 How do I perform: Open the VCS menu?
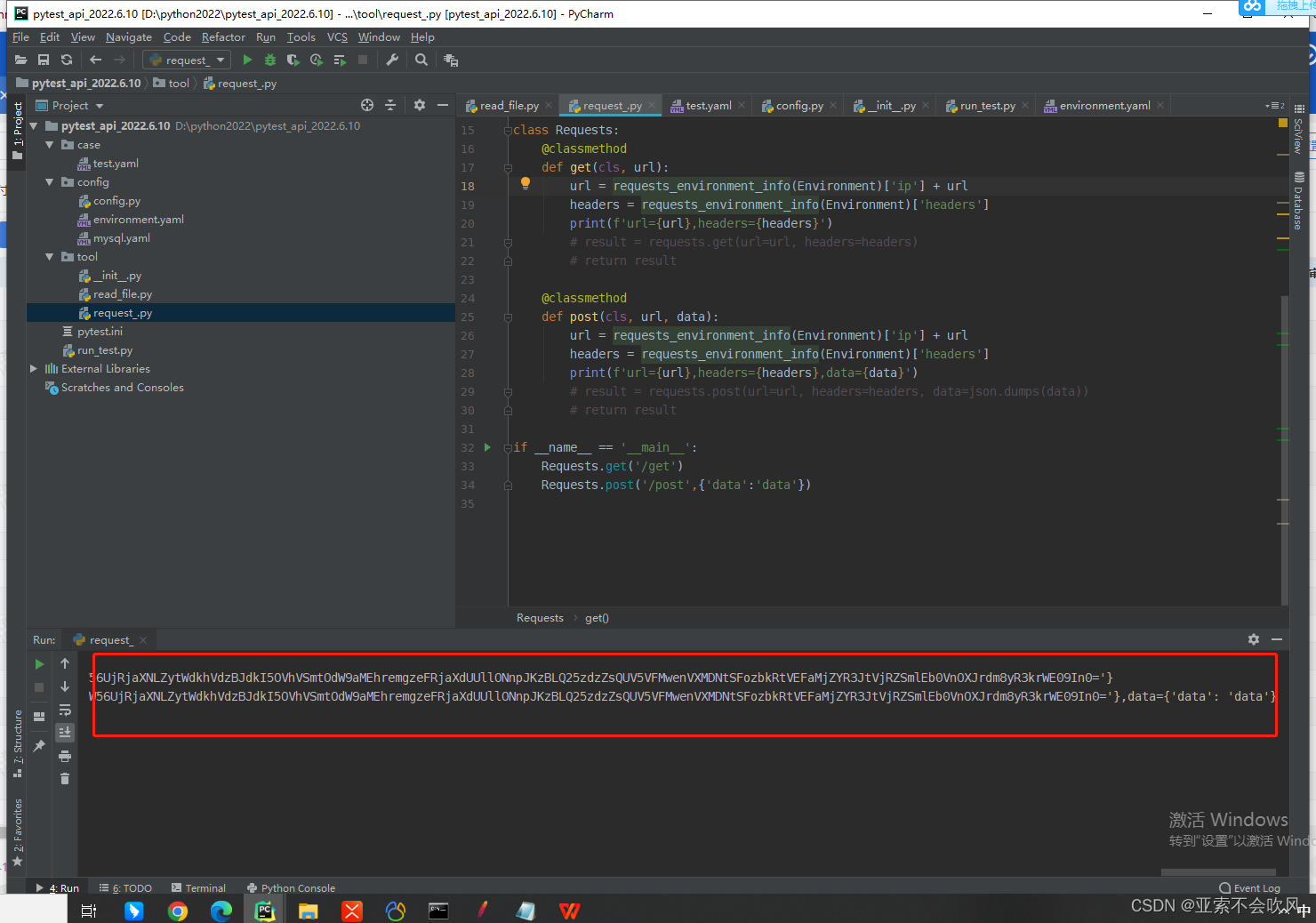(x=337, y=37)
